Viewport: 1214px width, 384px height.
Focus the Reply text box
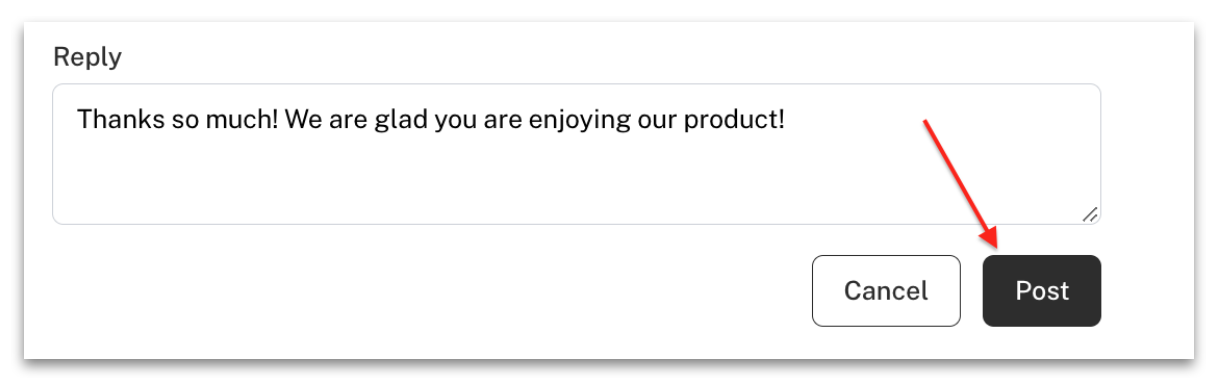point(576,154)
